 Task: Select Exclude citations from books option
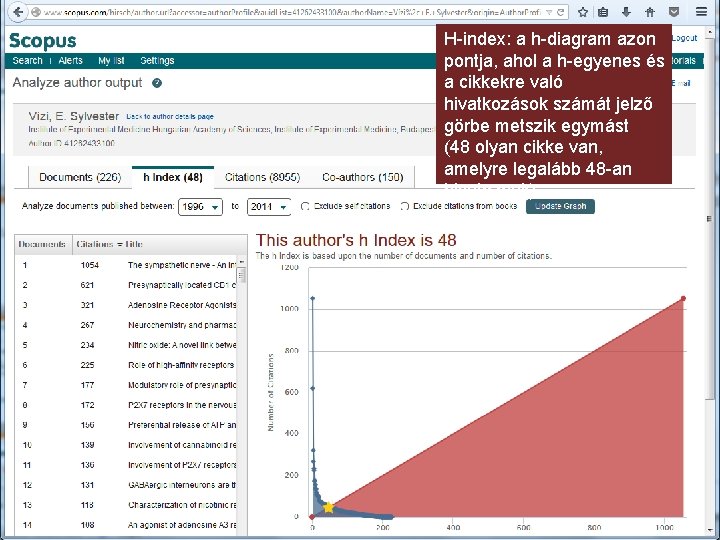tap(404, 207)
